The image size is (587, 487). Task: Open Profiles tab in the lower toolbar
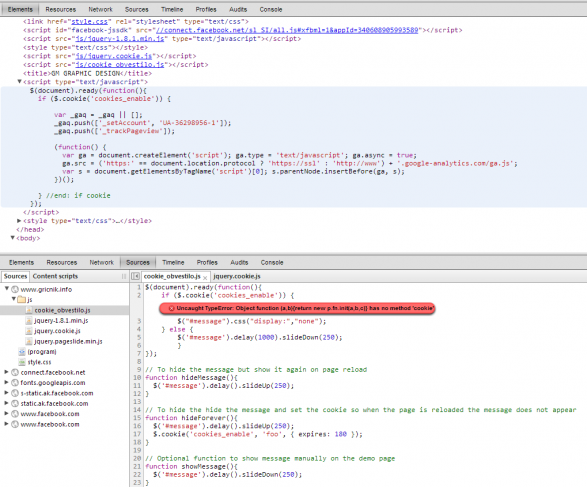click(x=207, y=262)
